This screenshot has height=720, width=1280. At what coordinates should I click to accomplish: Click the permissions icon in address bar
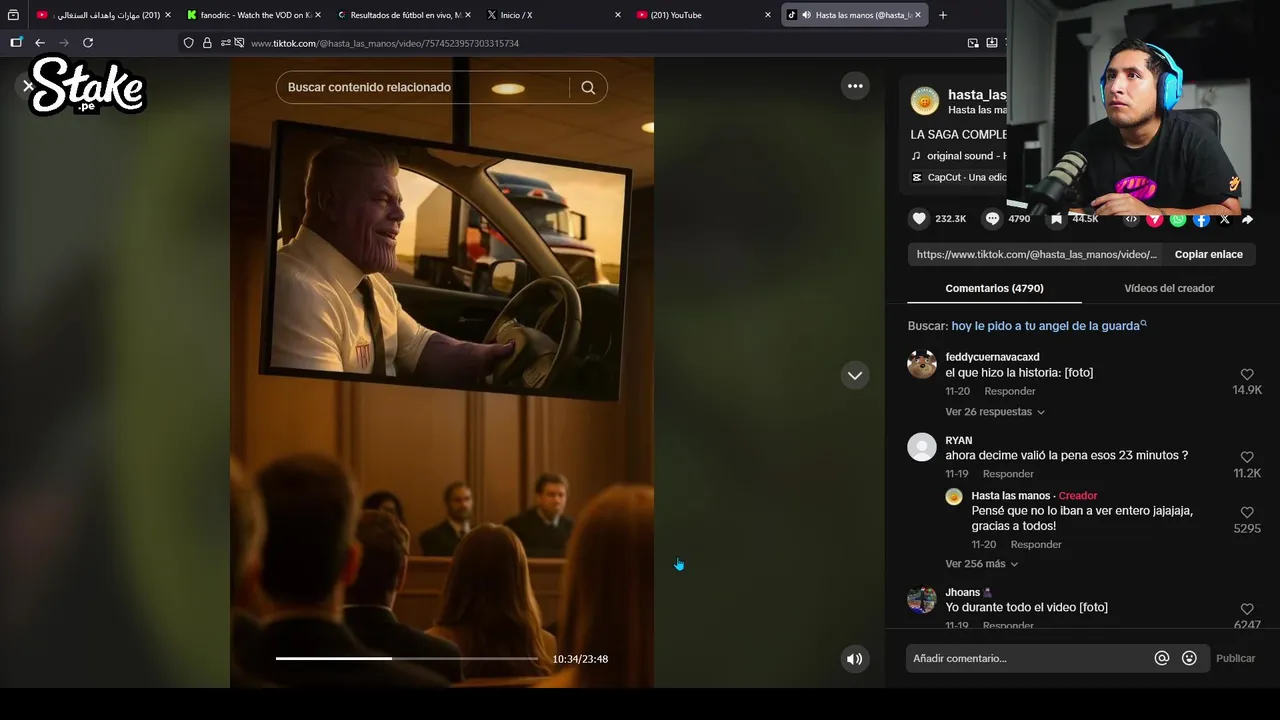click(x=226, y=43)
